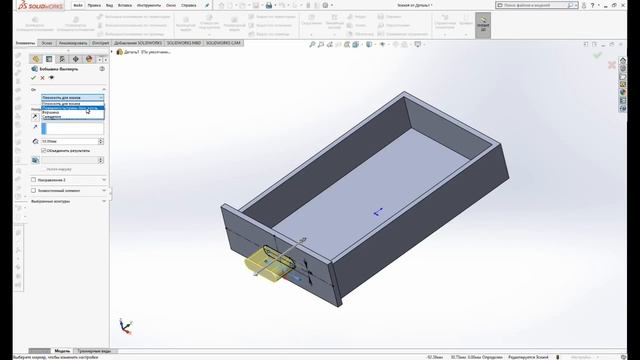Open the Справка menu
The height and width of the screenshot is (360, 640).
point(188,5)
